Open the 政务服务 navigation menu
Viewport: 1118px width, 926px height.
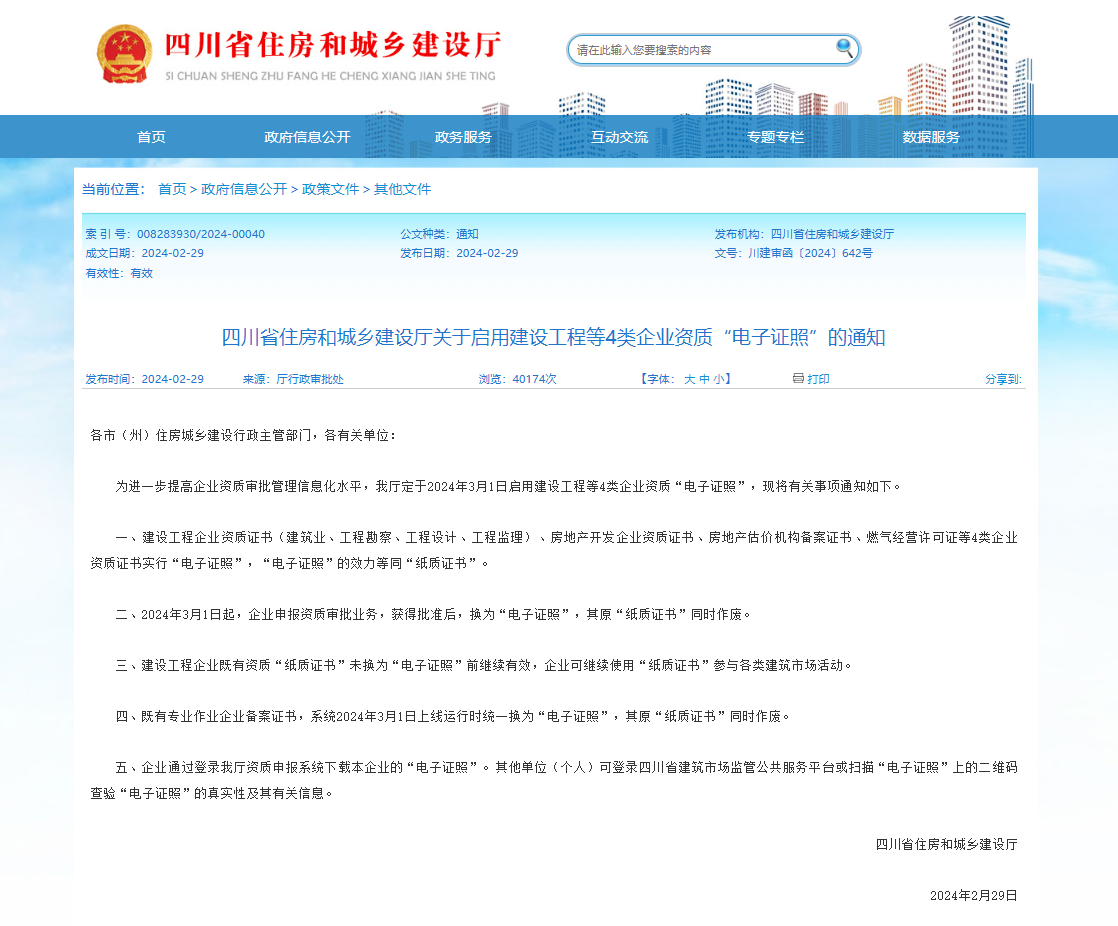tap(463, 137)
